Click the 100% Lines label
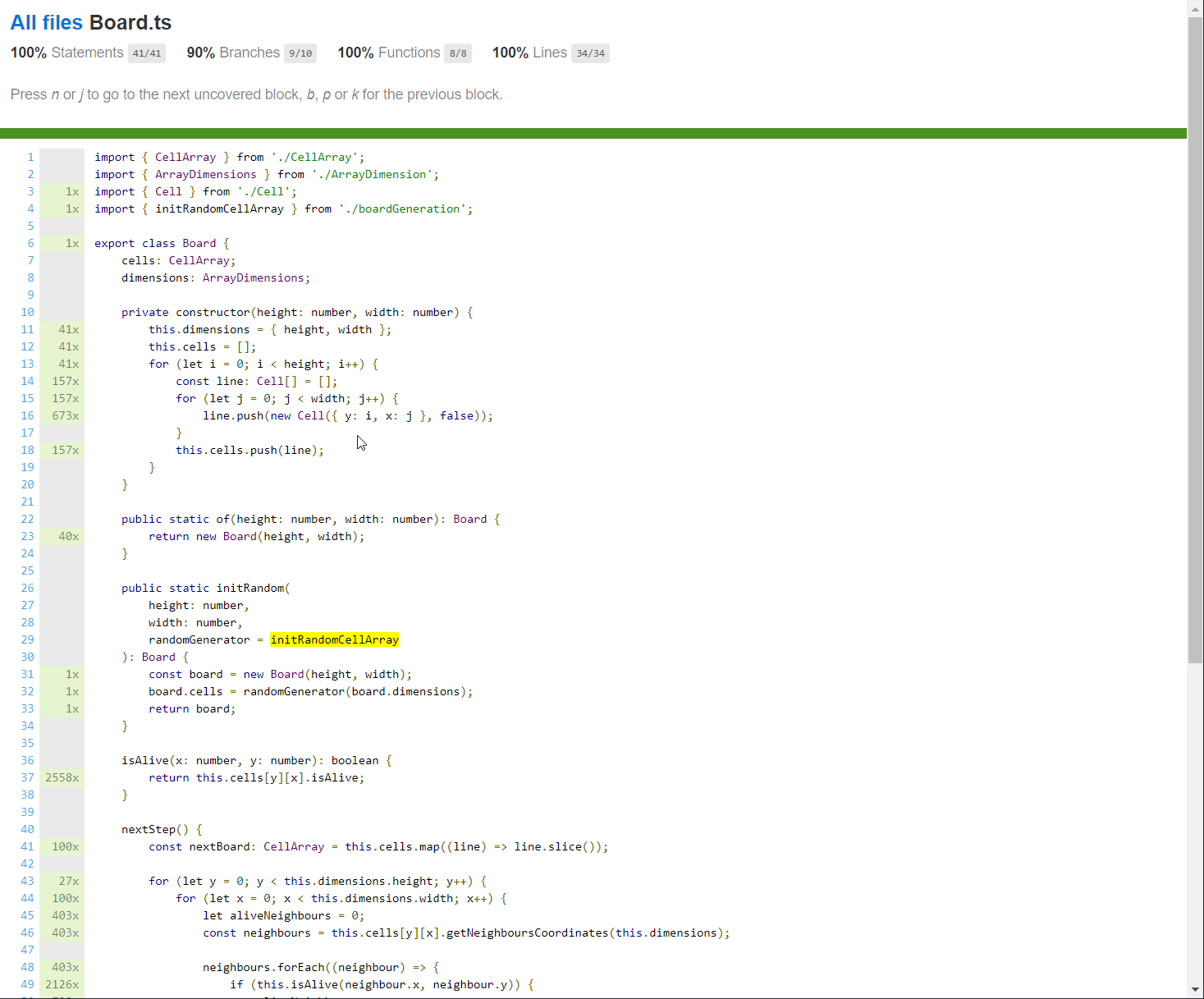Image resolution: width=1204 pixels, height=999 pixels. point(529,53)
